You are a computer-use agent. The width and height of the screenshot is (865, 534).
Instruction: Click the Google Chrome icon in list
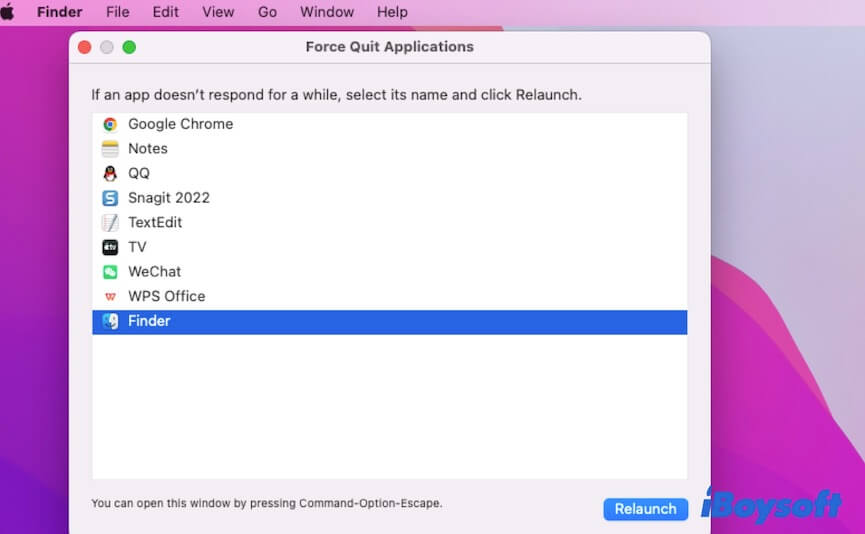(x=110, y=124)
